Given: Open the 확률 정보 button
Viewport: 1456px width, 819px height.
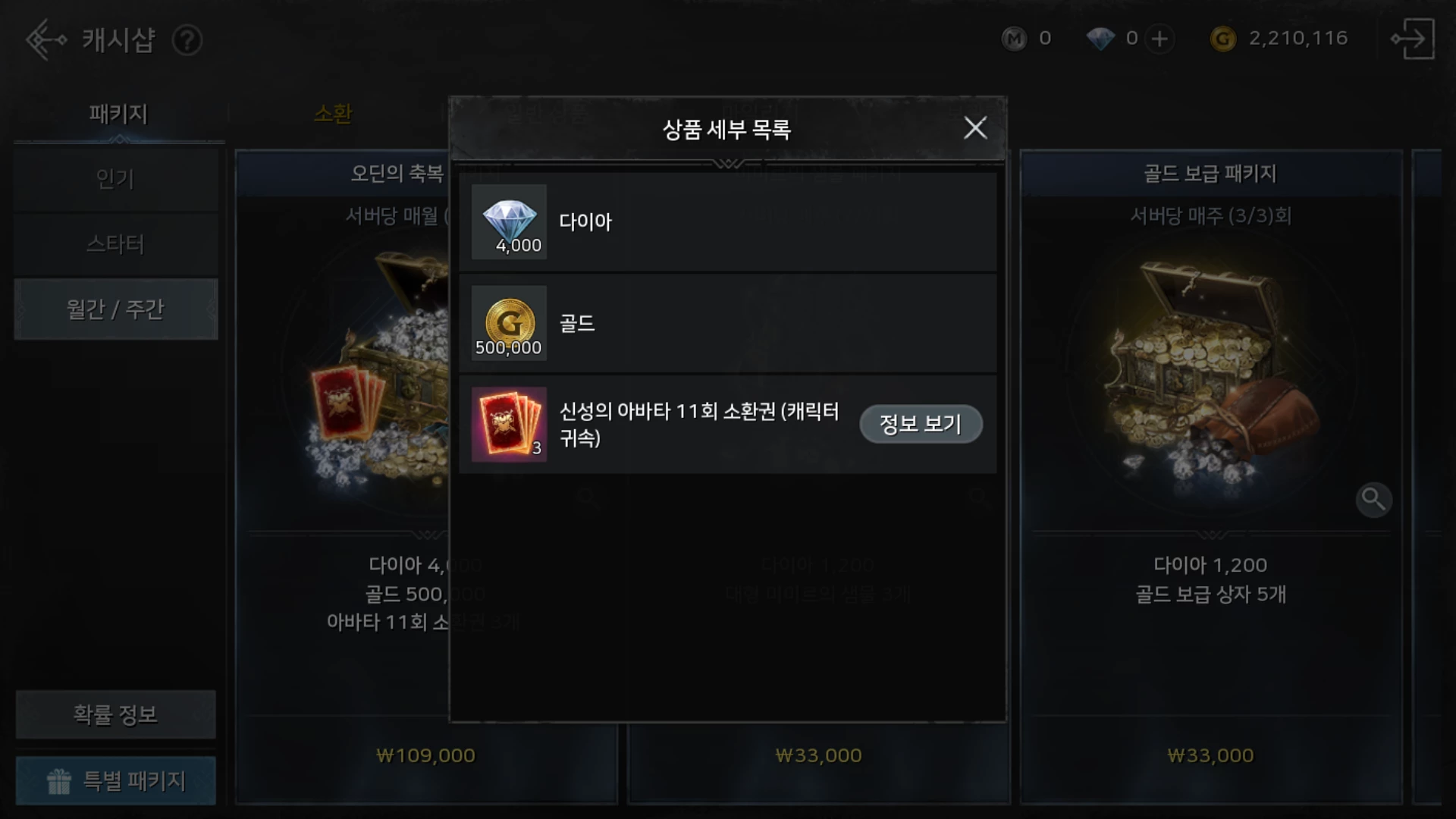Looking at the screenshot, I should click(x=115, y=714).
